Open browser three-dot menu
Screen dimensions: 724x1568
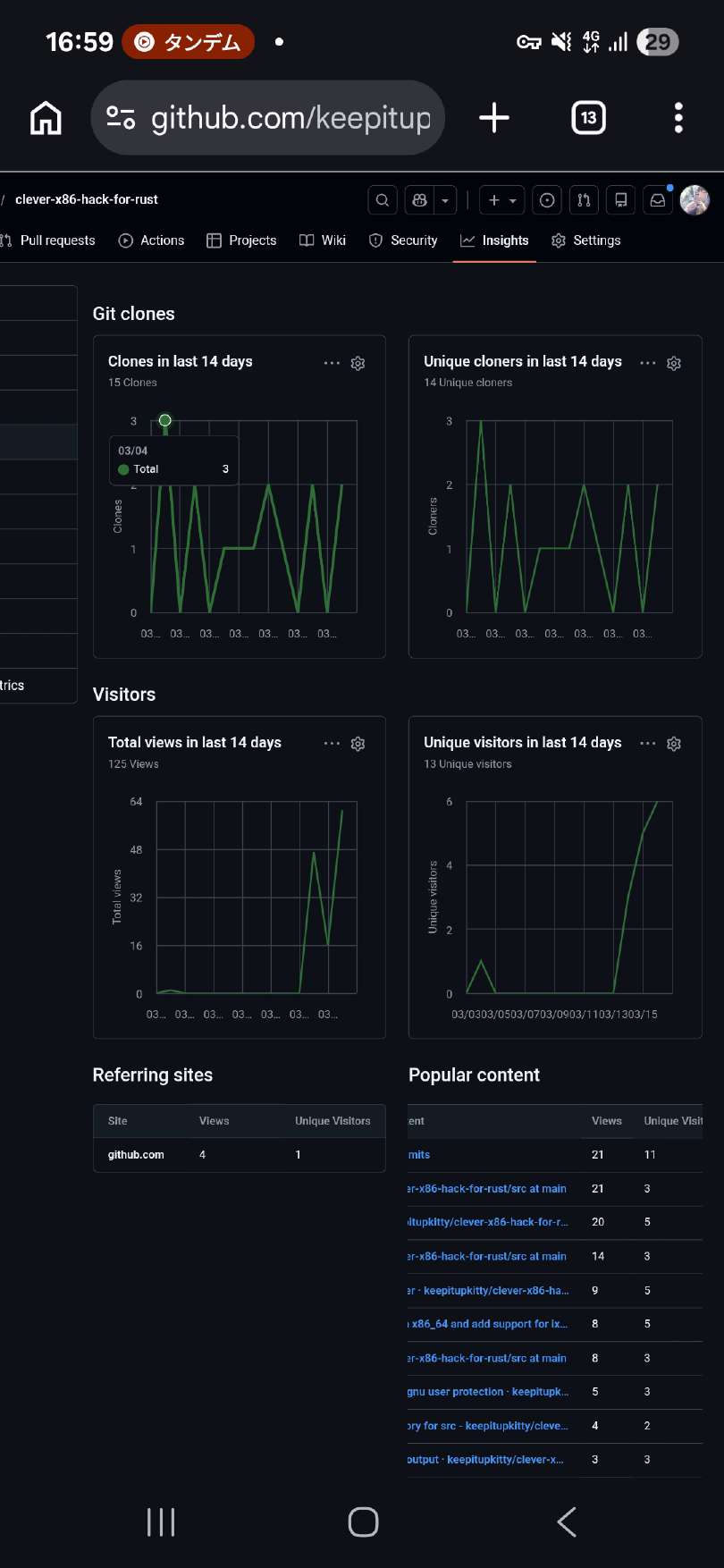point(678,118)
